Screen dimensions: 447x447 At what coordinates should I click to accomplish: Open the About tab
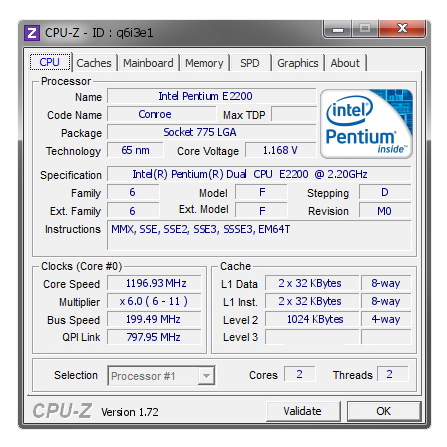click(x=345, y=63)
